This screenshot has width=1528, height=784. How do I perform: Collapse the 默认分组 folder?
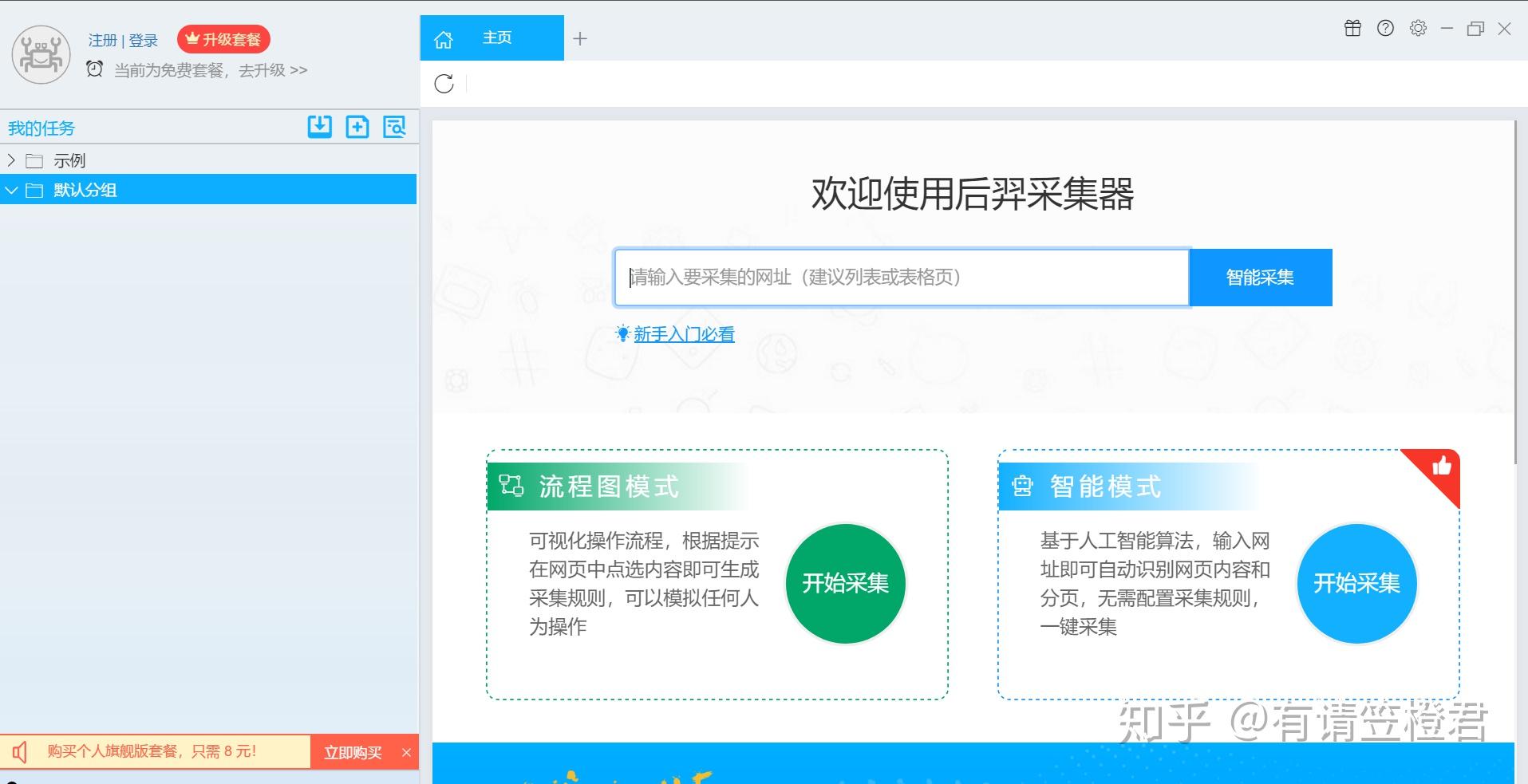(11, 190)
